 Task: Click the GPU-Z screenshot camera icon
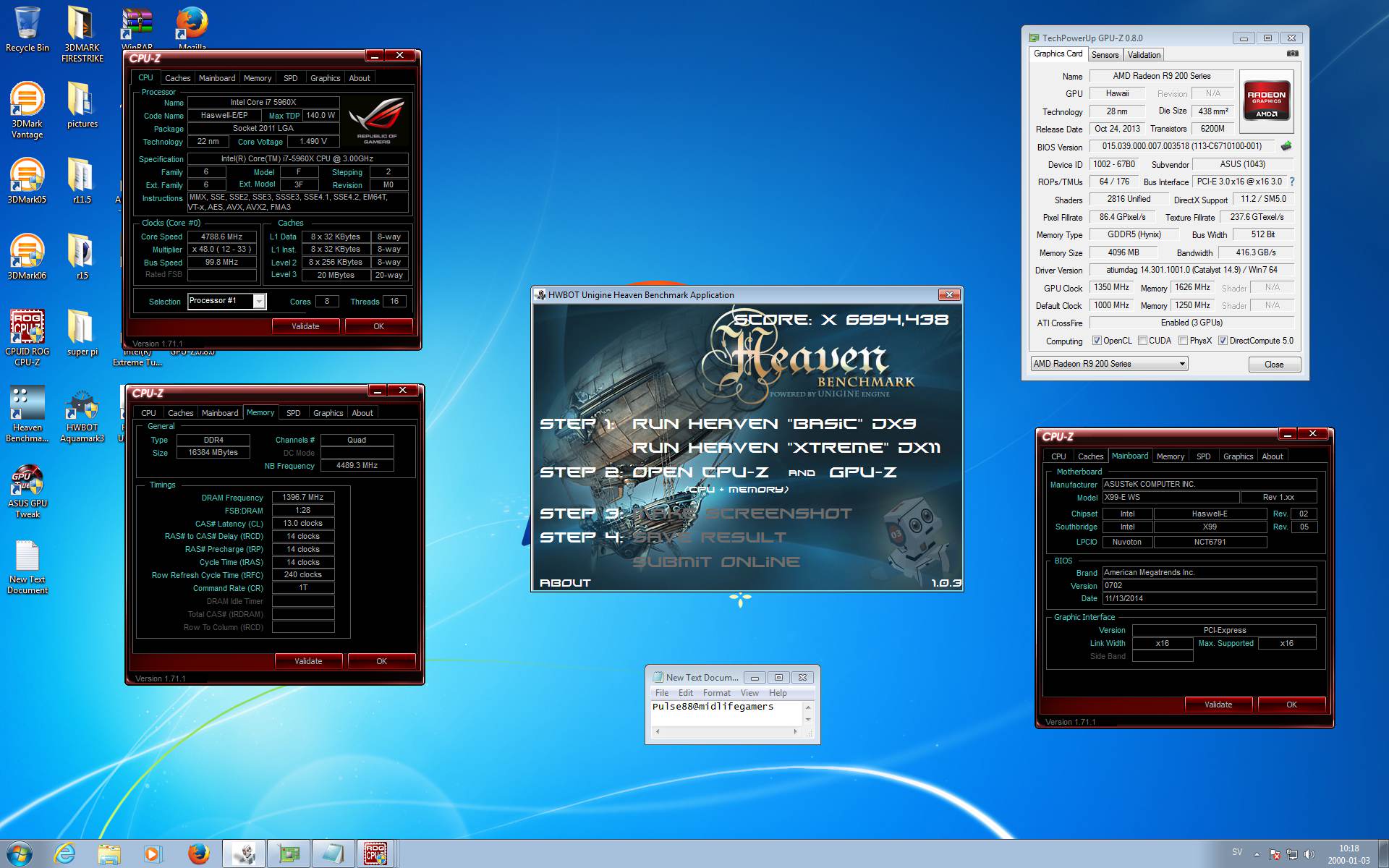click(1293, 54)
